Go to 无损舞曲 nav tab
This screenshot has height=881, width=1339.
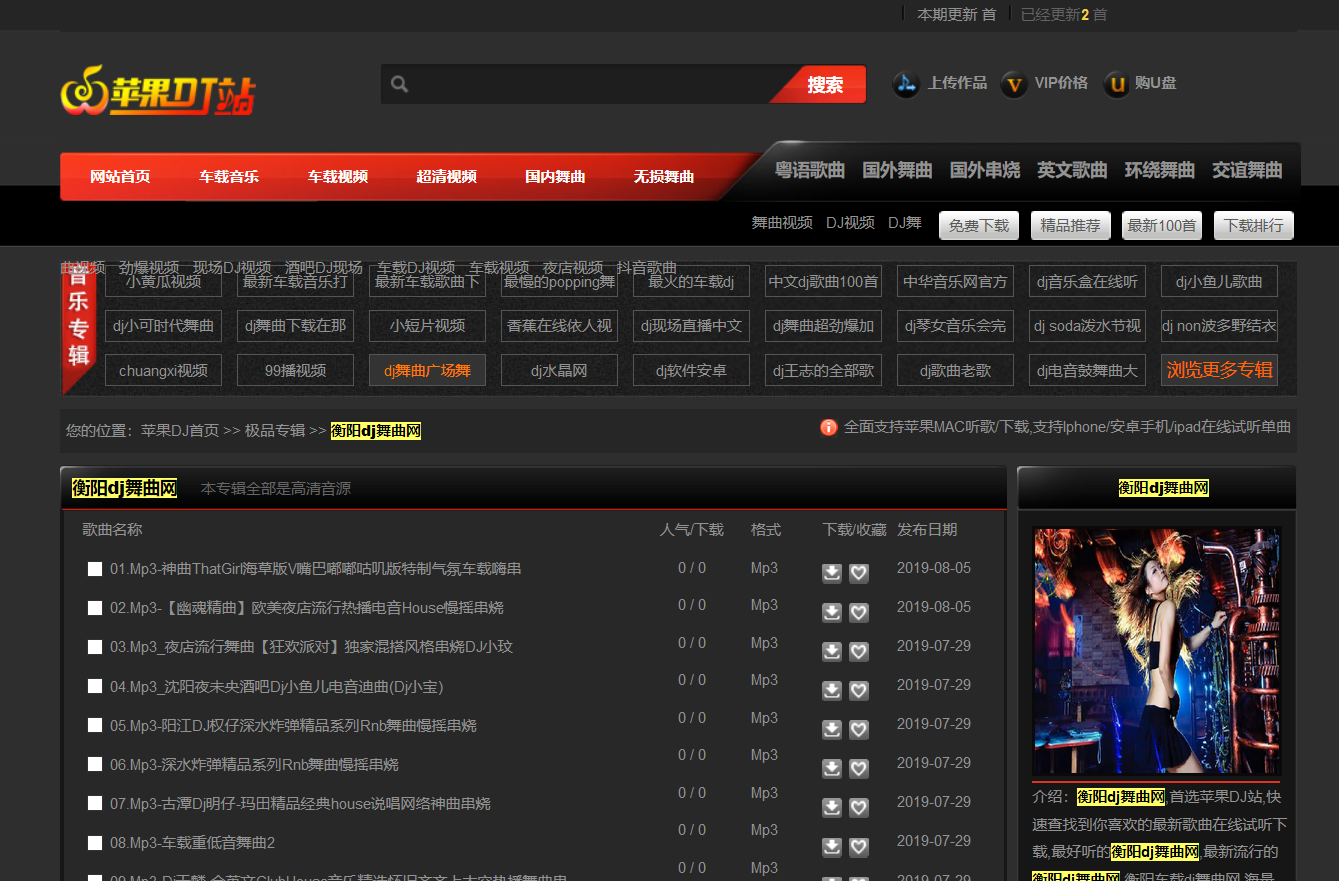[x=664, y=177]
